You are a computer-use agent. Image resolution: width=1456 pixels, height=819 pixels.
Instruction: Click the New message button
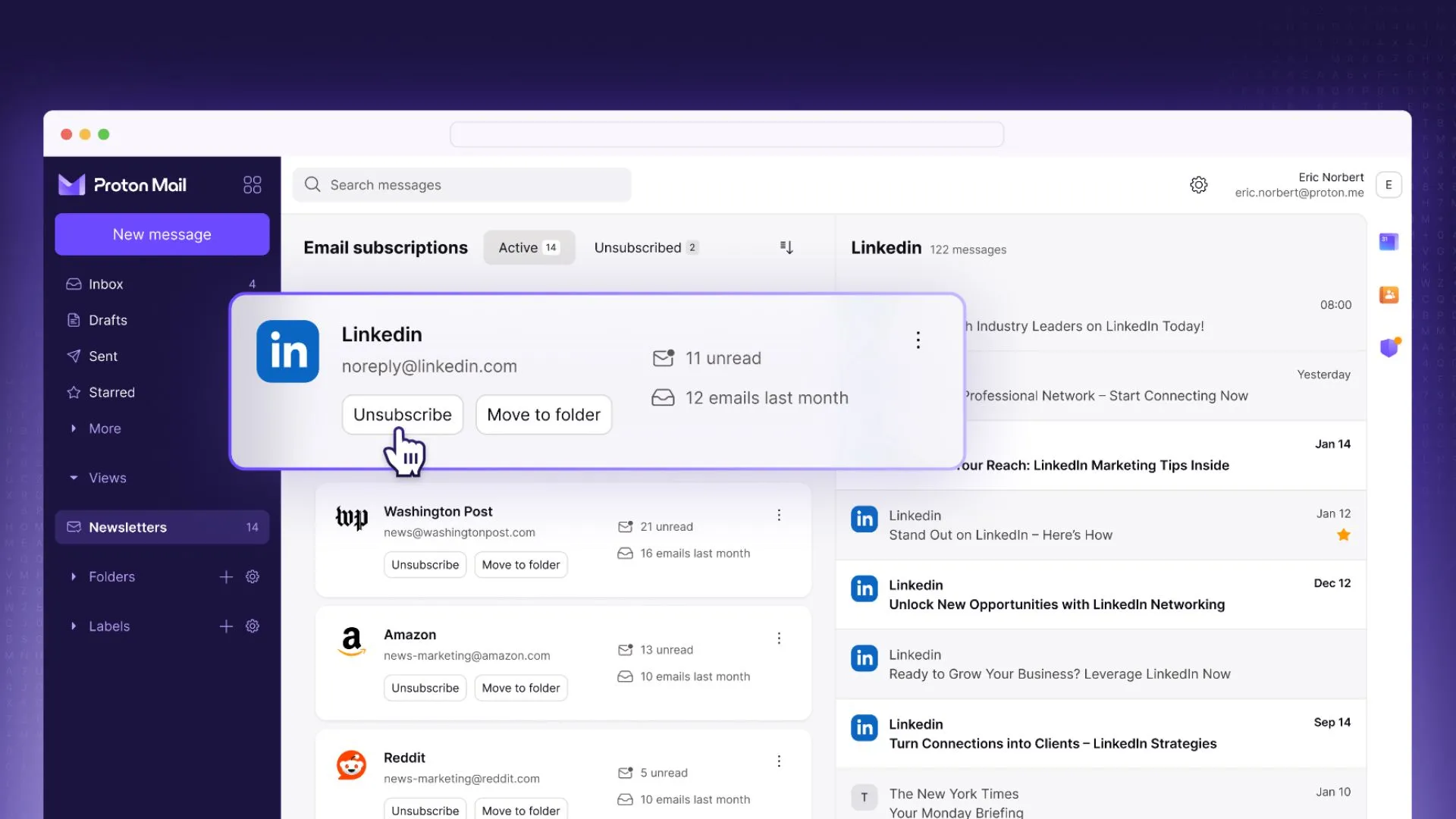coord(162,234)
